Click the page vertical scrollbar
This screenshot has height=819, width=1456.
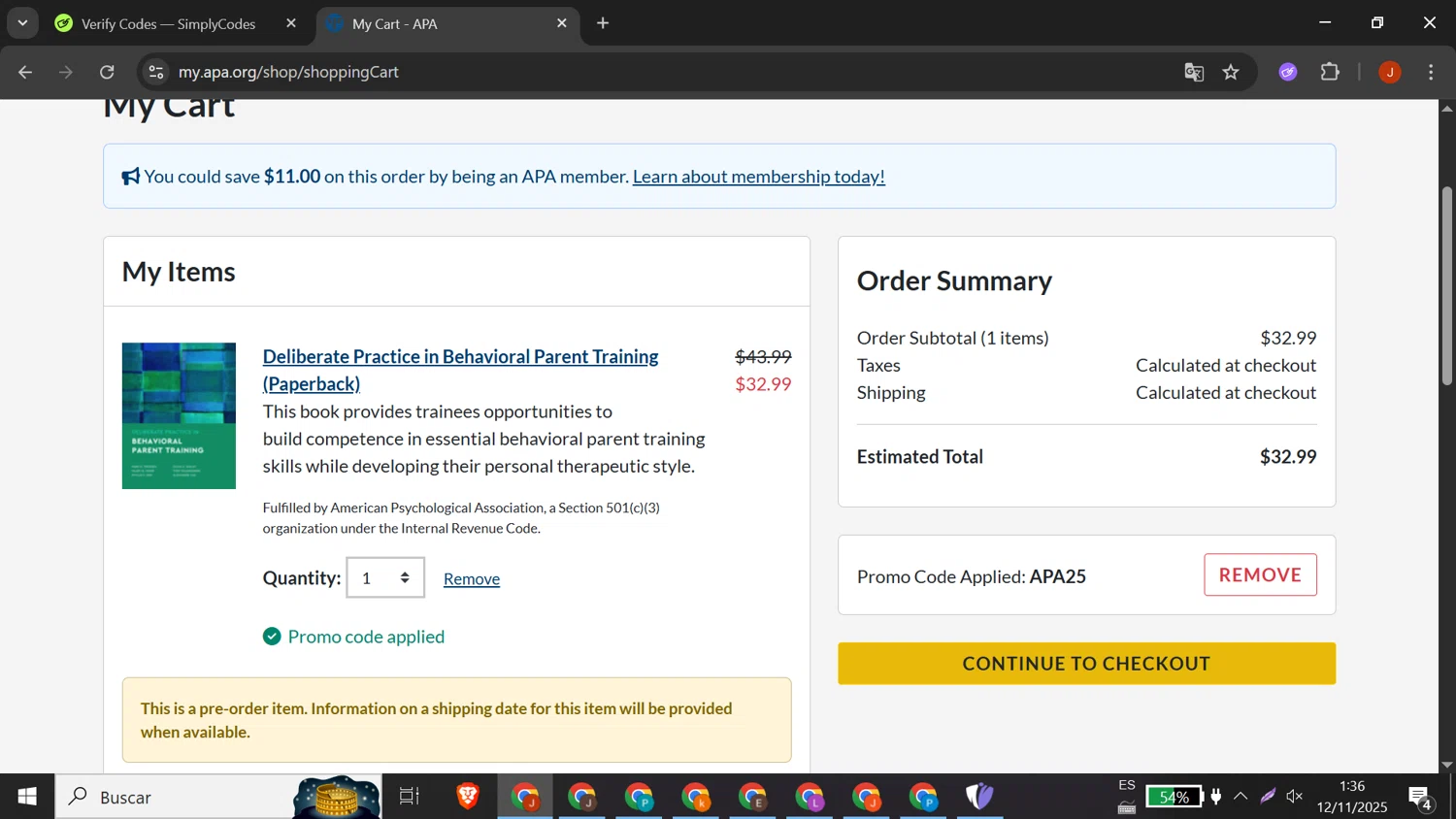click(x=1446, y=286)
